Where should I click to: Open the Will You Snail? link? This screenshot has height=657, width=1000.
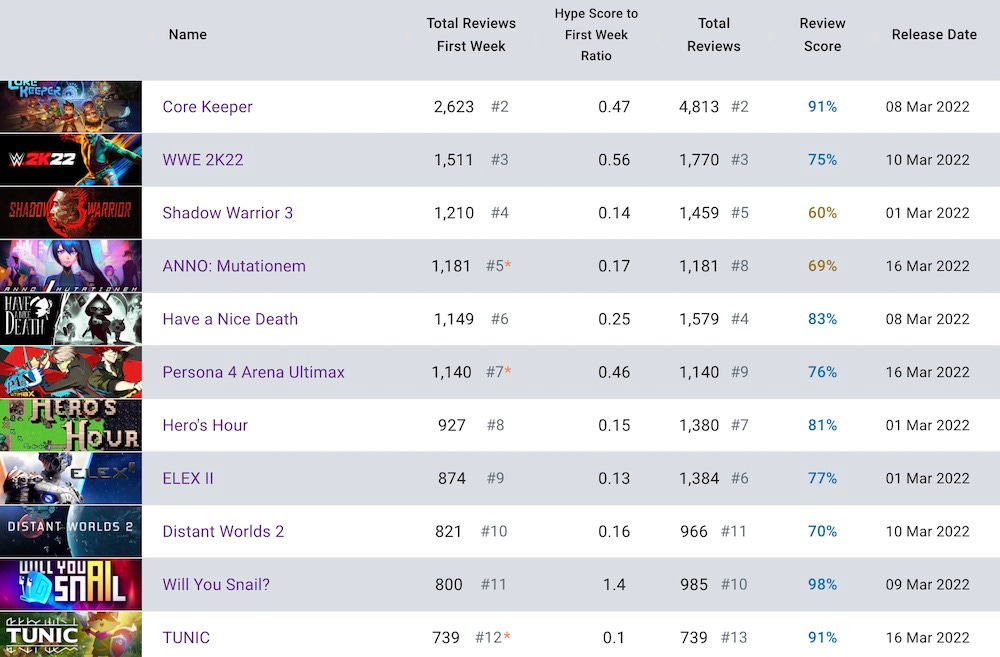pos(216,584)
